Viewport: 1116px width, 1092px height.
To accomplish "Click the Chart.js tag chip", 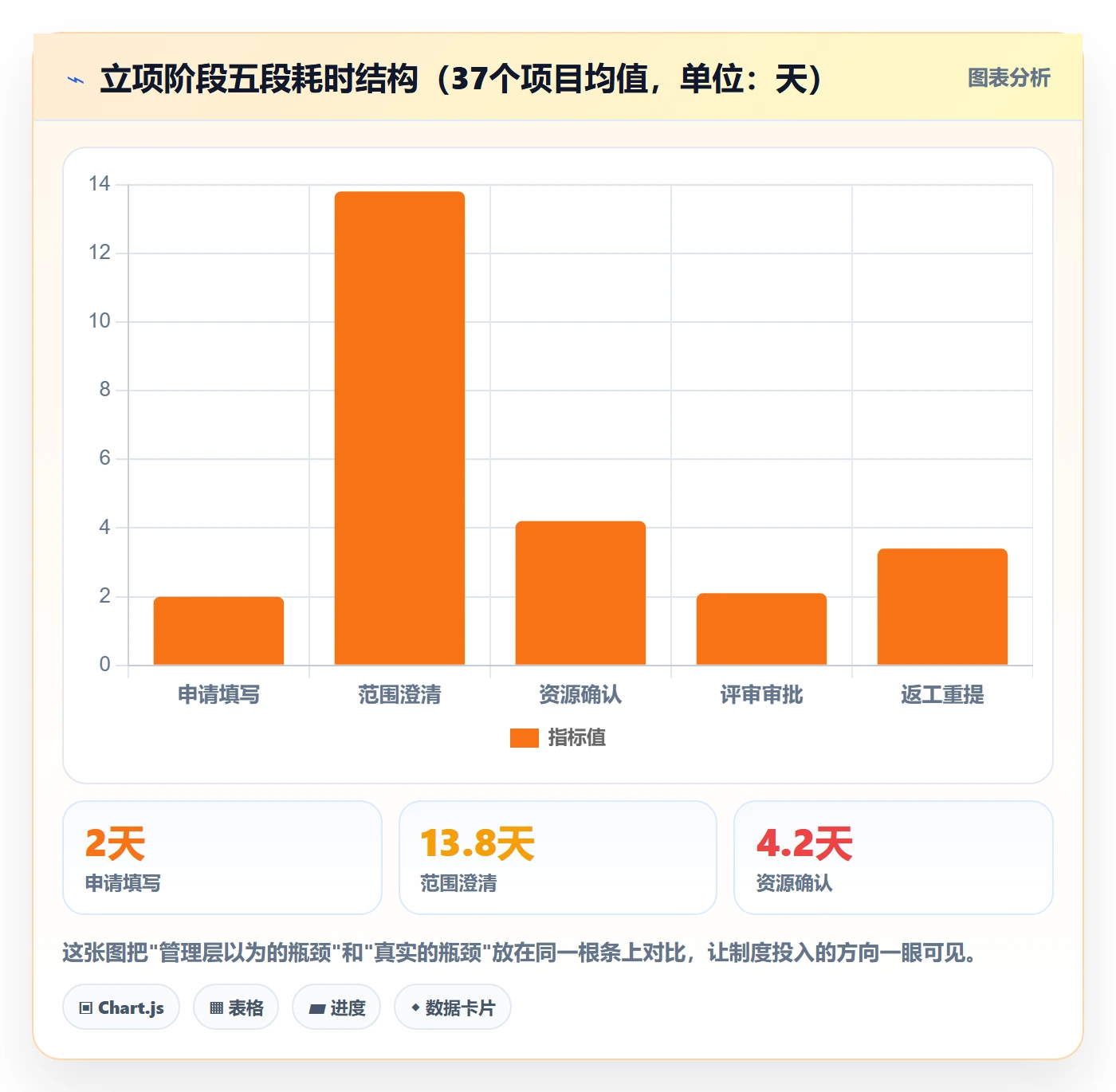I will click(121, 1008).
